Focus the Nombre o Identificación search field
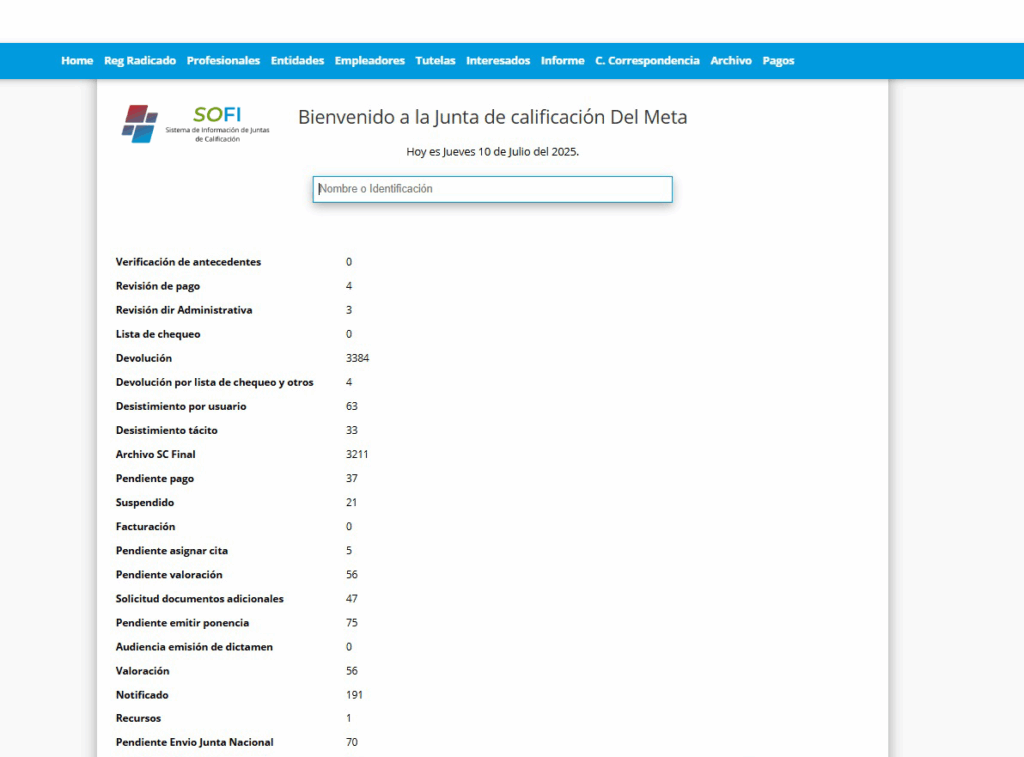1024x757 pixels. pos(492,189)
